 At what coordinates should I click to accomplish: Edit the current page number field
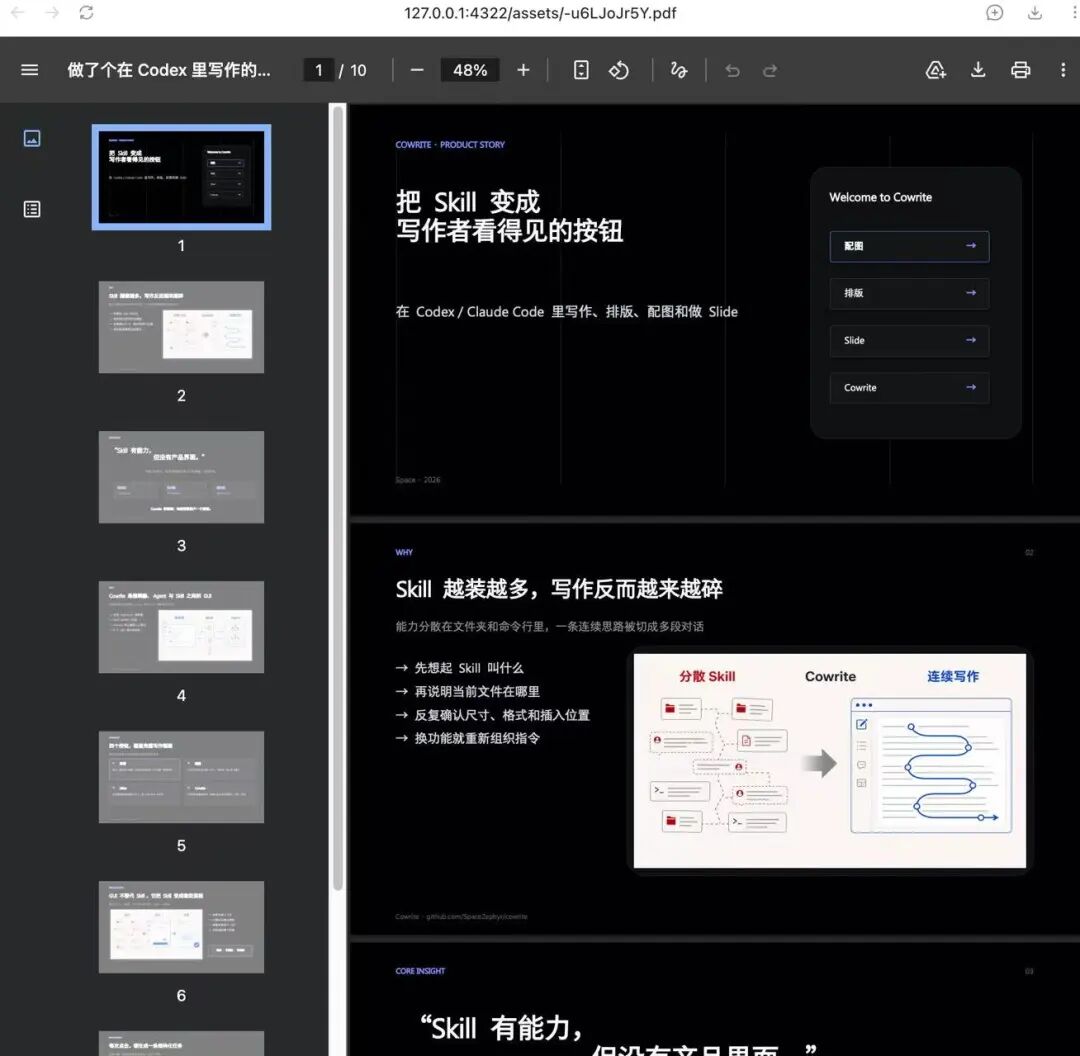318,70
